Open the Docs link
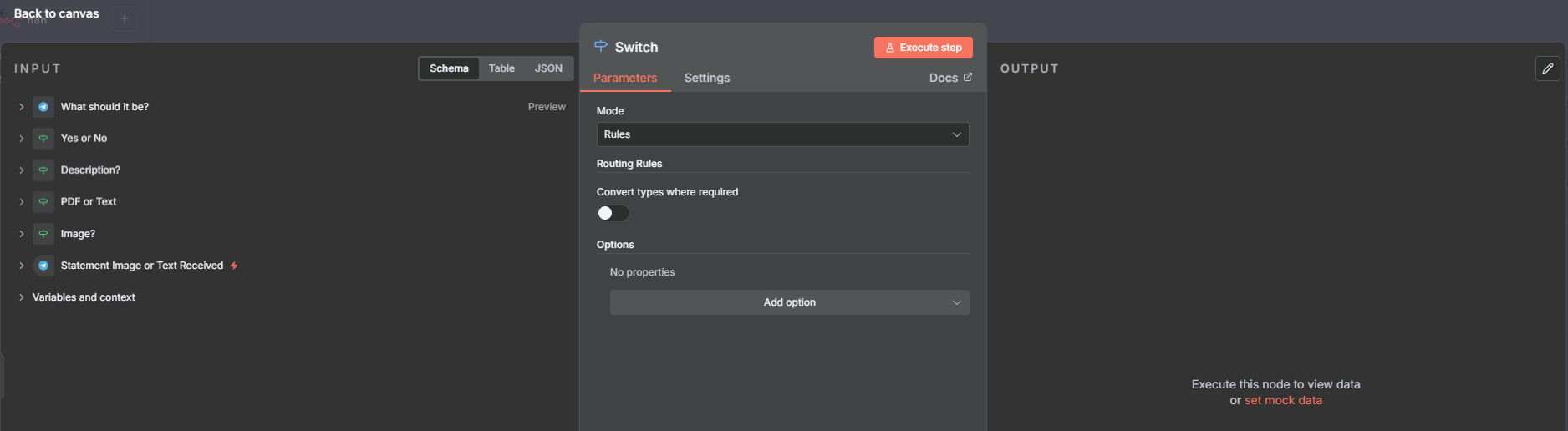This screenshot has height=431, width=1568. 949,78
